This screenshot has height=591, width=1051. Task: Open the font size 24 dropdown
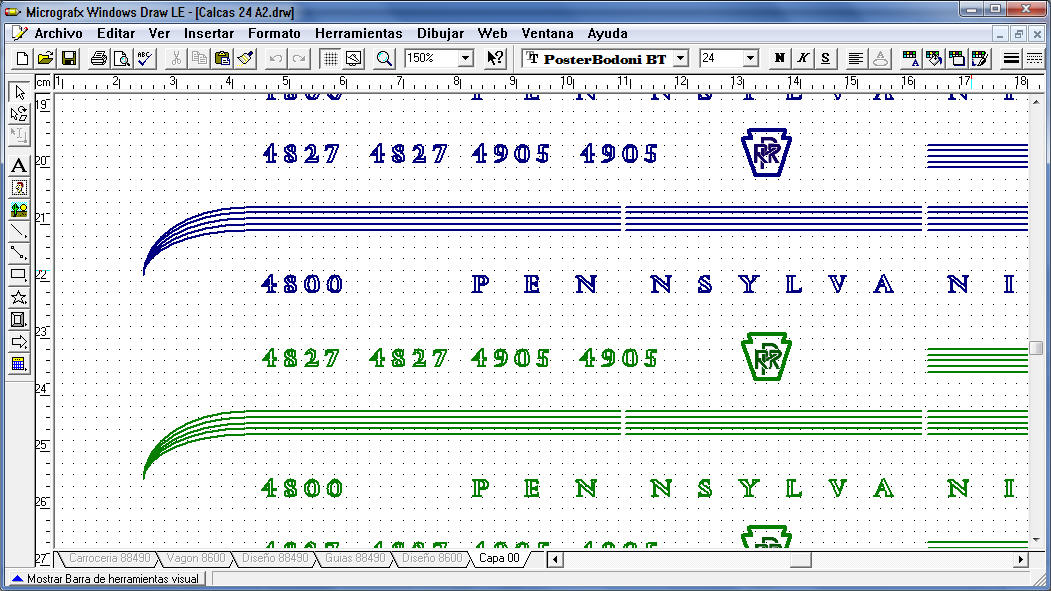[751, 58]
